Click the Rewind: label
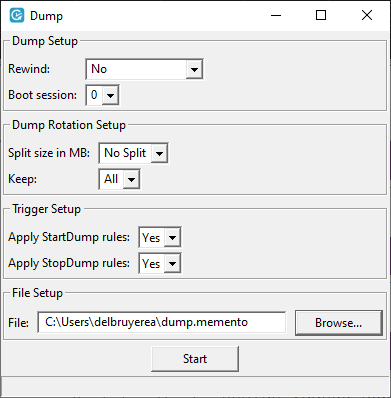This screenshot has width=391, height=398. tap(29, 69)
